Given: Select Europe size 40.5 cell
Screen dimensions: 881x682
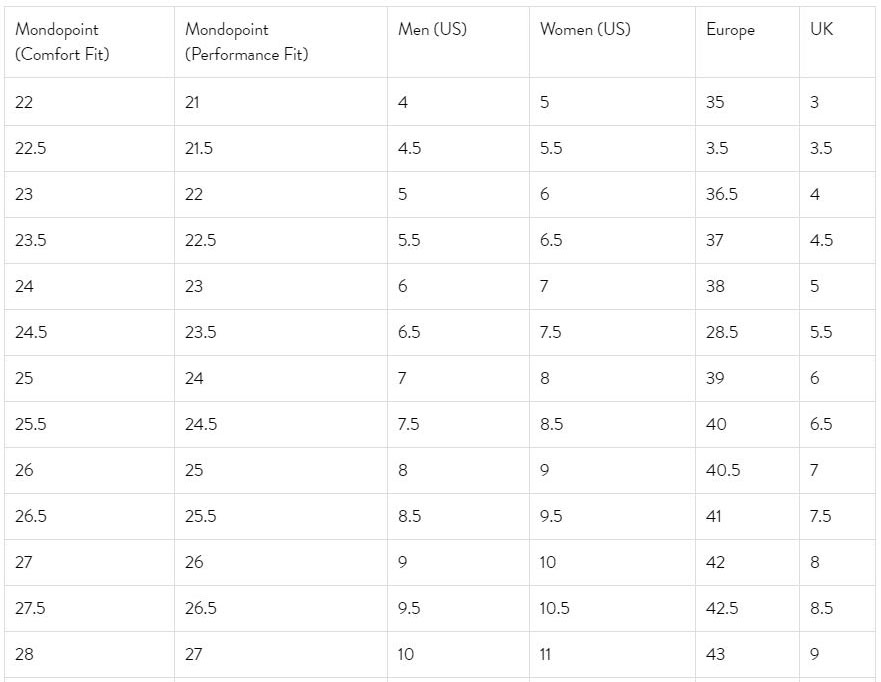Looking at the screenshot, I should [723, 471].
